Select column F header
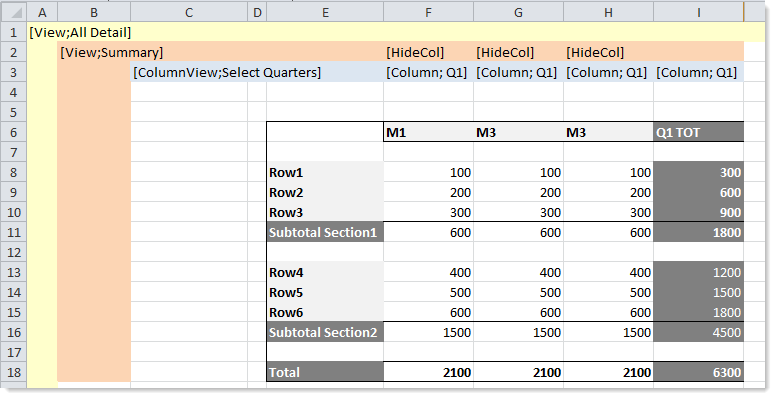Image resolution: width=775 pixels, height=393 pixels. (428, 12)
